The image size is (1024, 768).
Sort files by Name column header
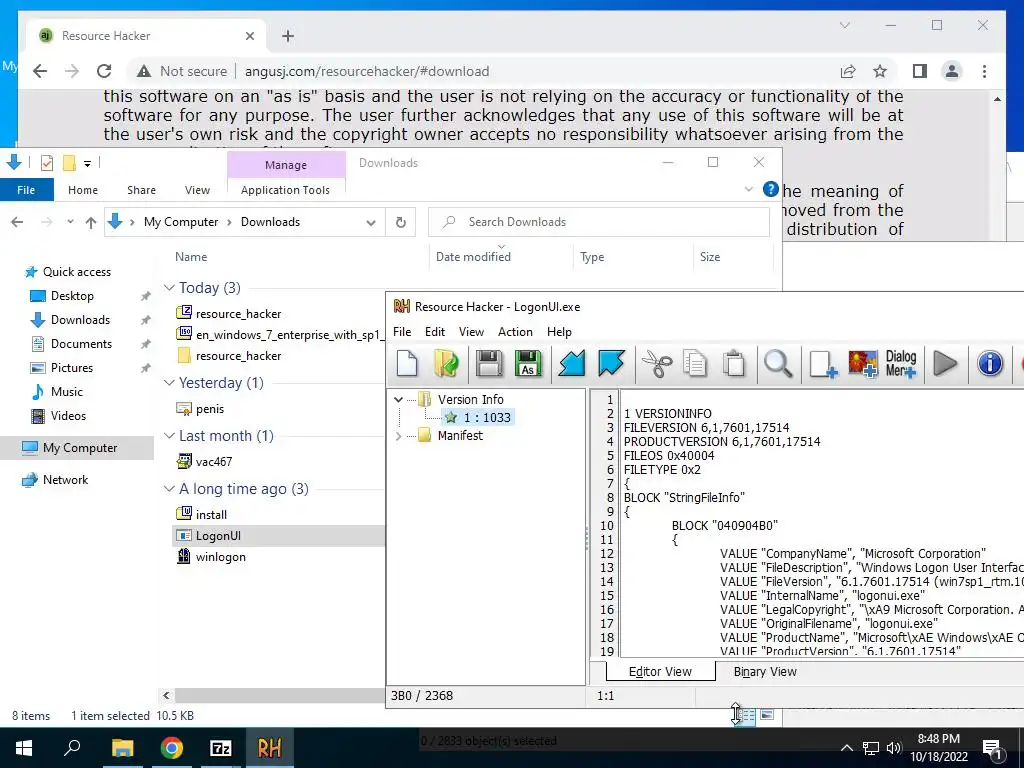click(191, 257)
